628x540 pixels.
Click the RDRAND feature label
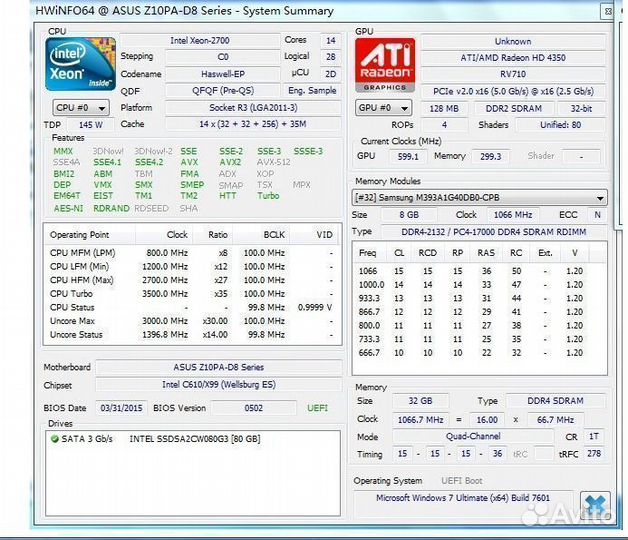(x=111, y=208)
